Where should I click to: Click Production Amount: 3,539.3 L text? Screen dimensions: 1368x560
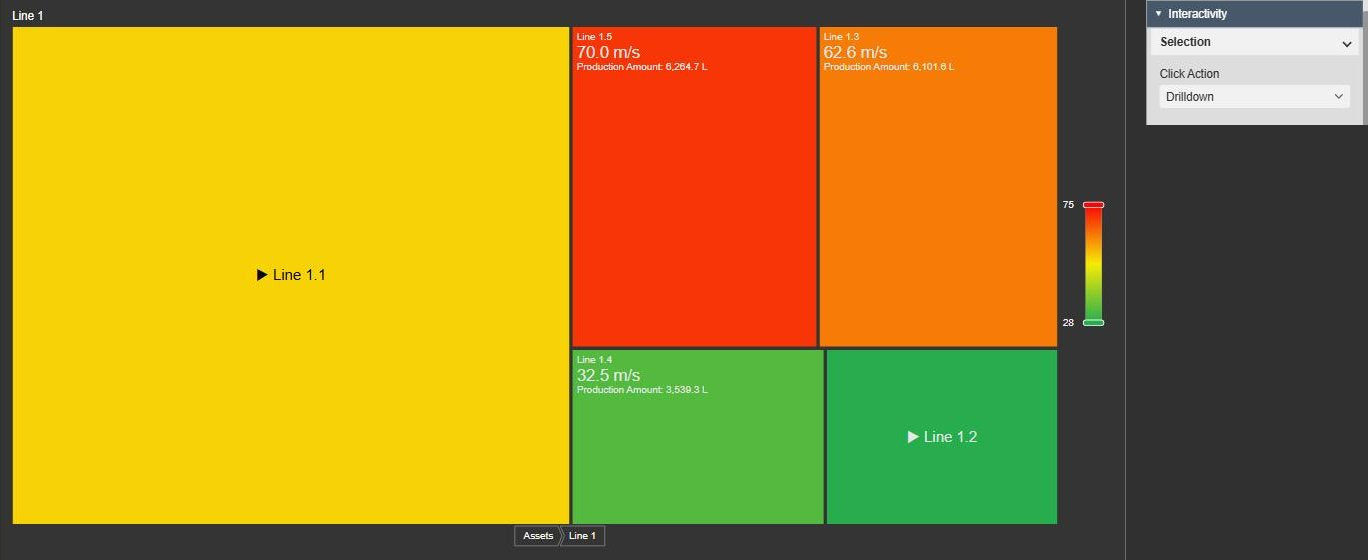[642, 390]
